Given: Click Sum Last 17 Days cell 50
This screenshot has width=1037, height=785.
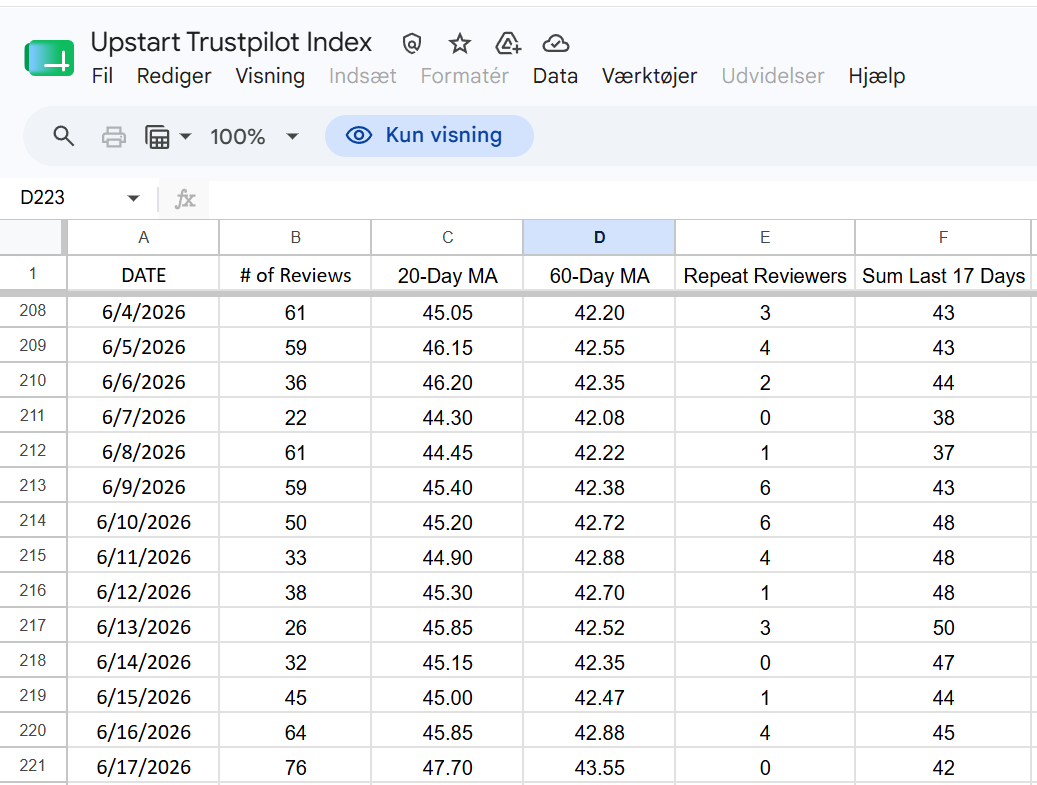Looking at the screenshot, I should [943, 627].
